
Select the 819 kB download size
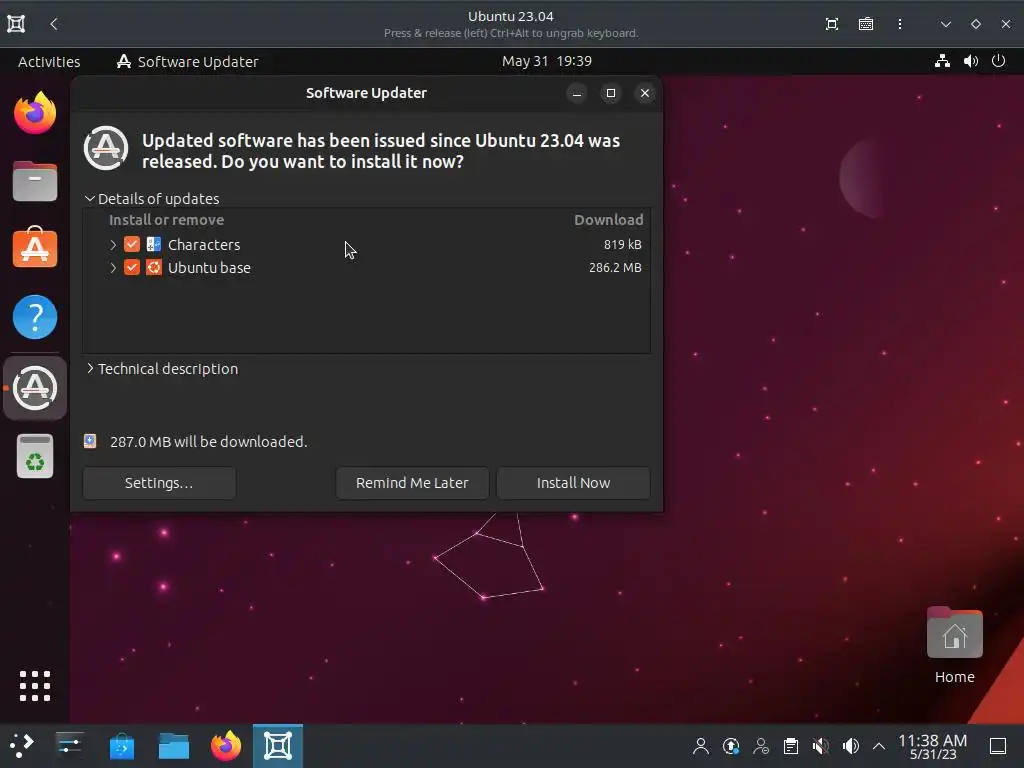point(622,244)
